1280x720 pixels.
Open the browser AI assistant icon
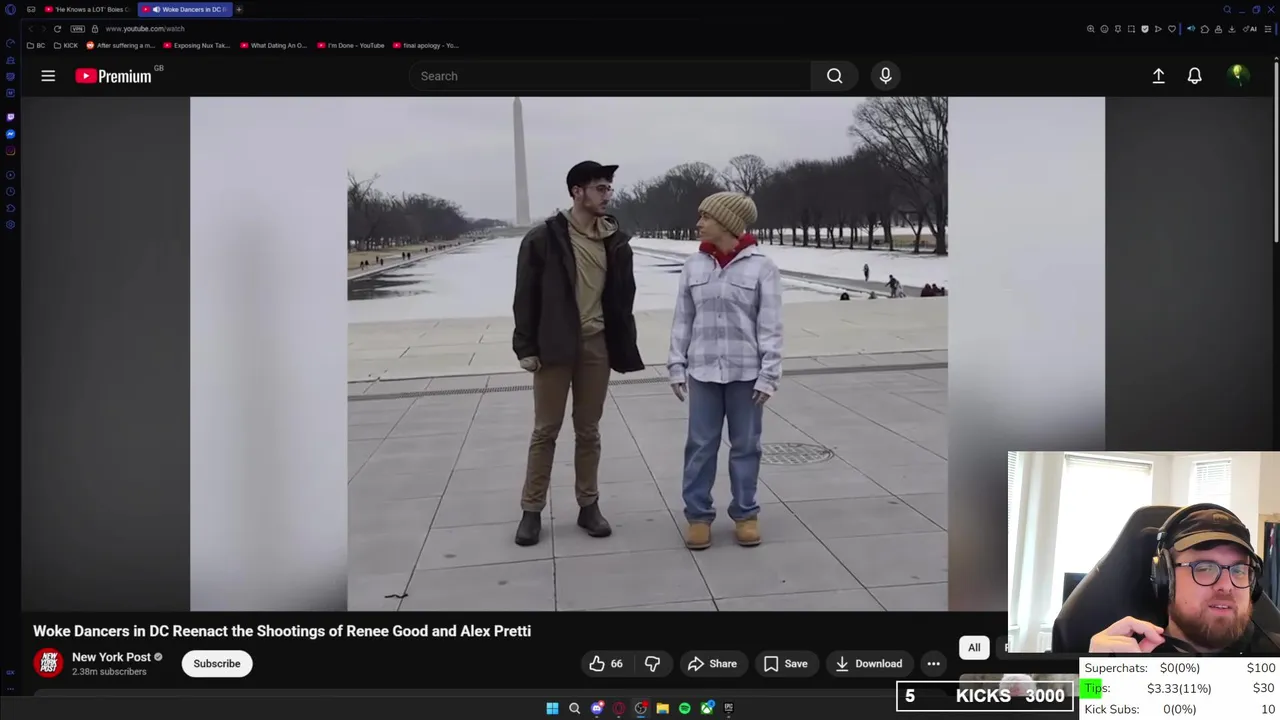(x=1250, y=29)
